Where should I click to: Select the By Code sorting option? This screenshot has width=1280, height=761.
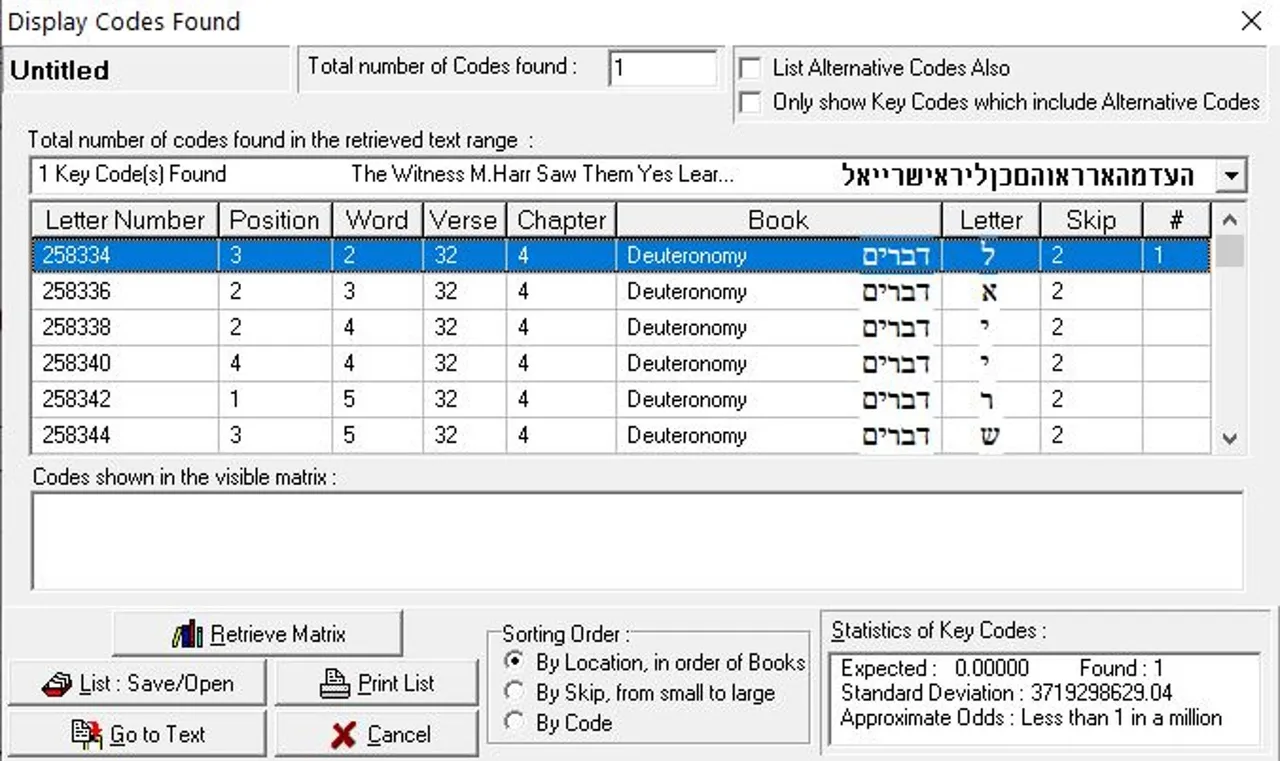[514, 722]
